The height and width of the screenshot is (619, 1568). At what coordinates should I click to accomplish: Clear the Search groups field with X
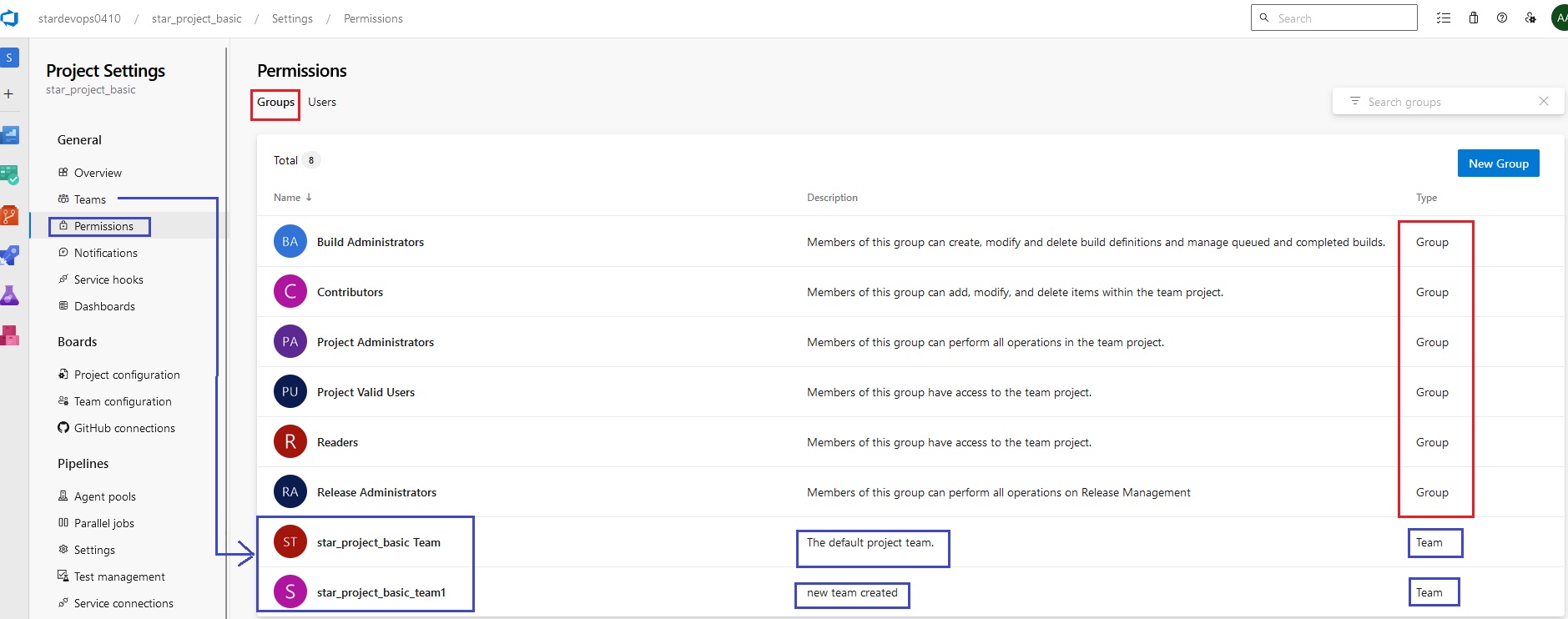pos(1544,101)
